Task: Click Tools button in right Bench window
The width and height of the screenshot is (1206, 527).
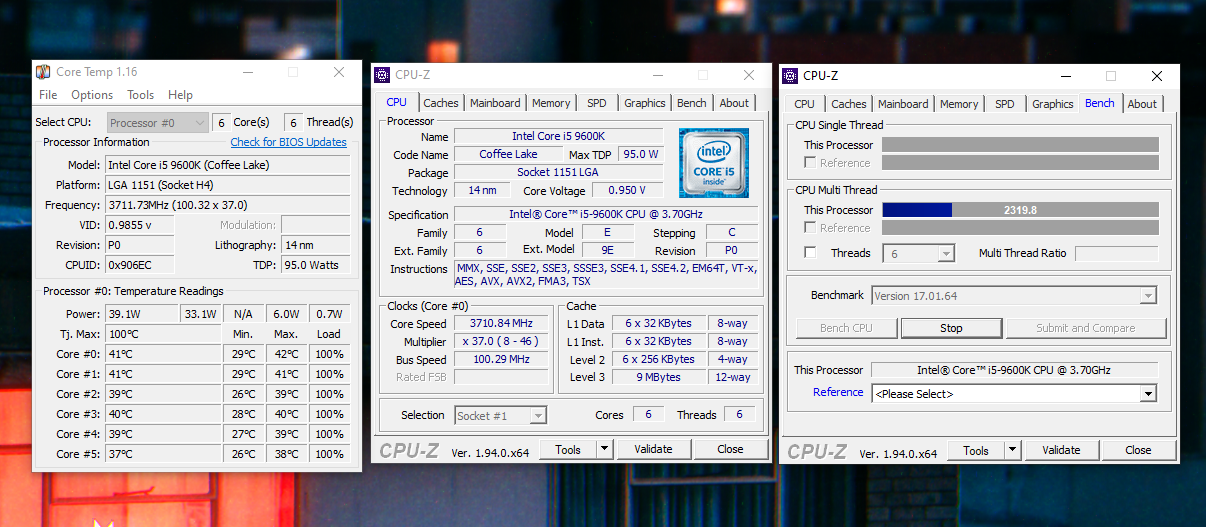Action: pos(976,451)
